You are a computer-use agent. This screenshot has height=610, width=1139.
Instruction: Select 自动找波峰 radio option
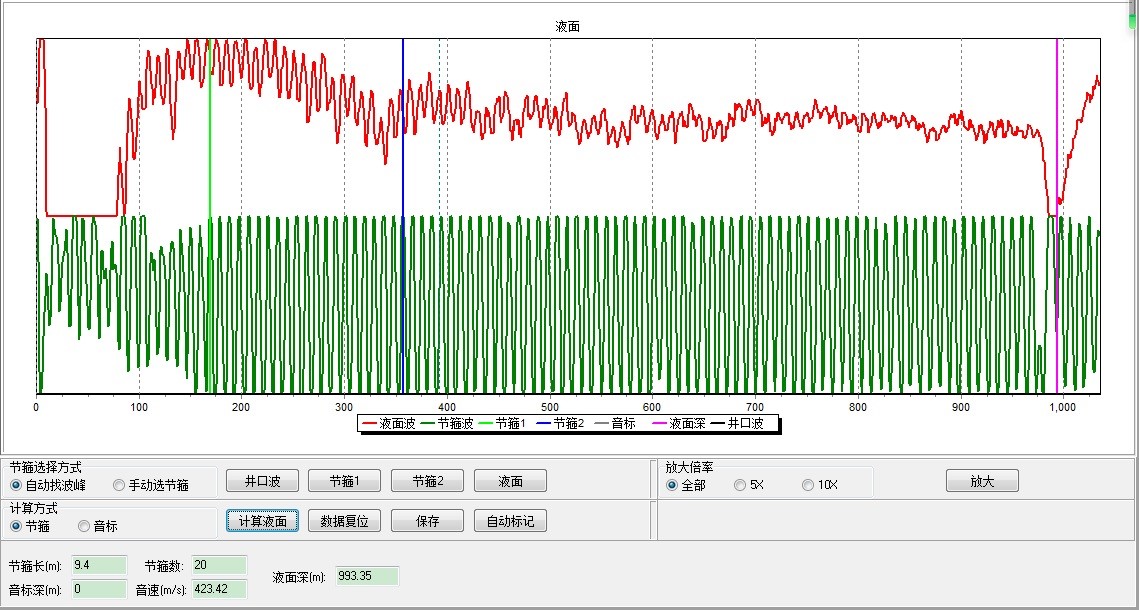[17, 486]
